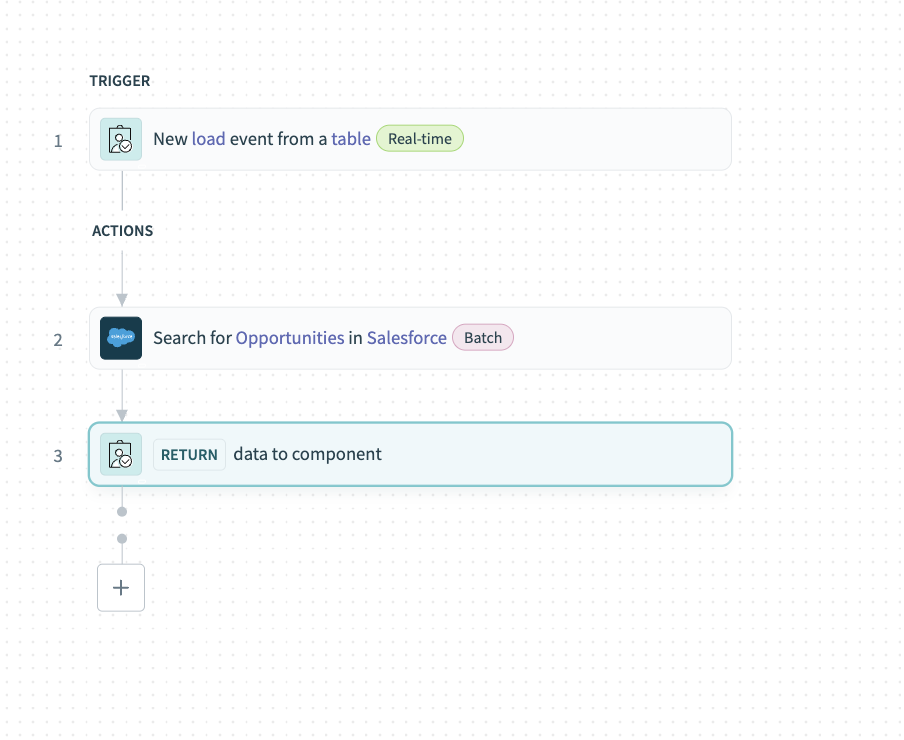Screen dimensions: 904x740
Task: Select the TRIGGER section header
Action: click(x=119, y=81)
